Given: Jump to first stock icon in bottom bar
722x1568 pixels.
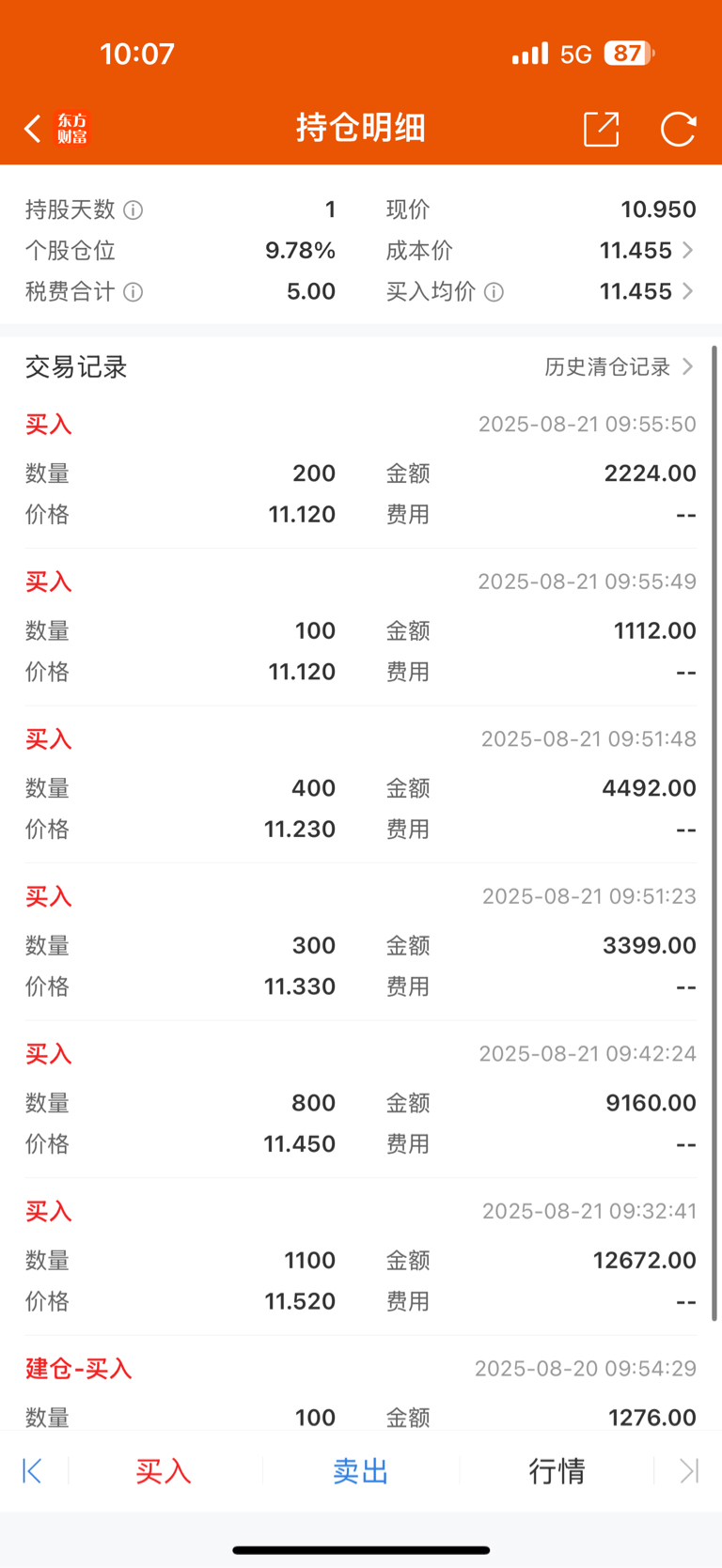Looking at the screenshot, I should coord(32,1470).
